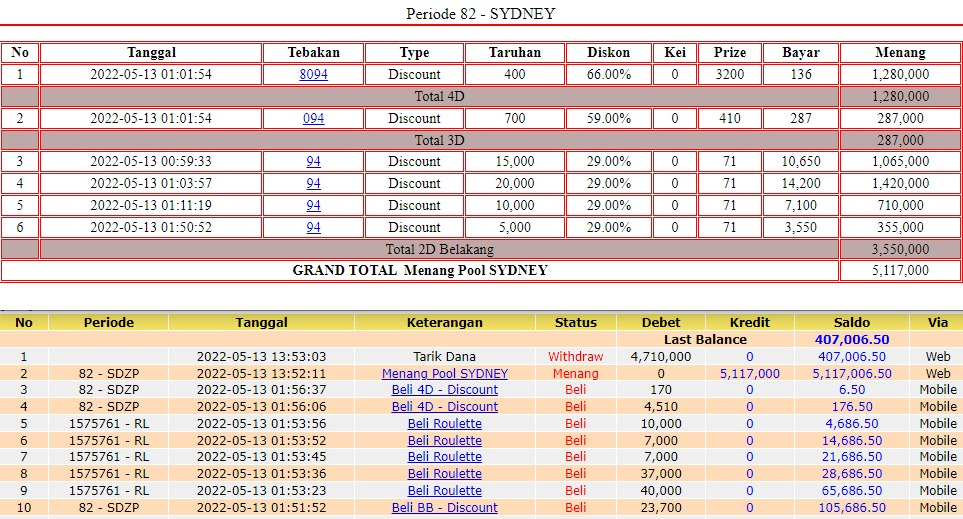Select the 3,550,000 total 2D value
The image size is (963, 519).
(900, 249)
